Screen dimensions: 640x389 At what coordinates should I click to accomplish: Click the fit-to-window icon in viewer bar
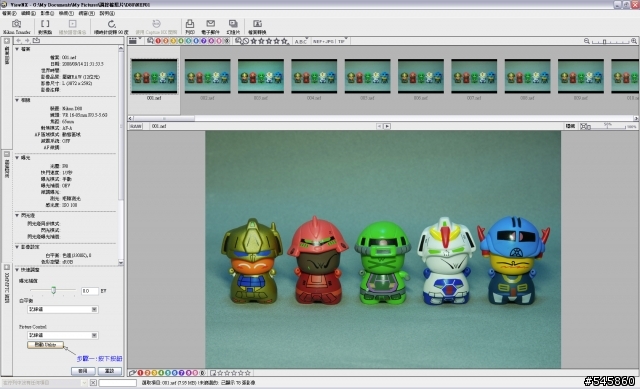585,126
